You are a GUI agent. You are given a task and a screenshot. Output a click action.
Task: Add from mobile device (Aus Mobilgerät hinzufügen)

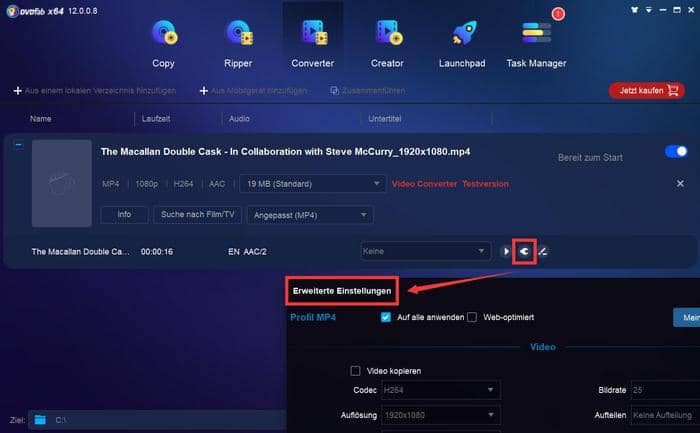(x=253, y=91)
